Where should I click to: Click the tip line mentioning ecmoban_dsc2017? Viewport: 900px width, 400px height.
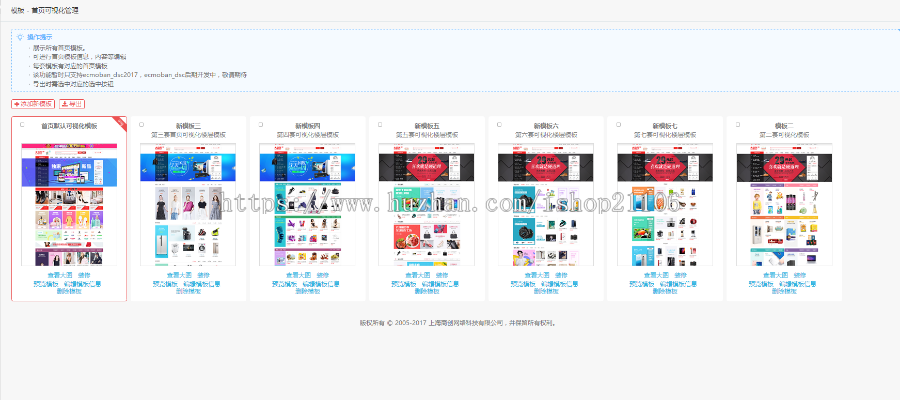pos(140,75)
